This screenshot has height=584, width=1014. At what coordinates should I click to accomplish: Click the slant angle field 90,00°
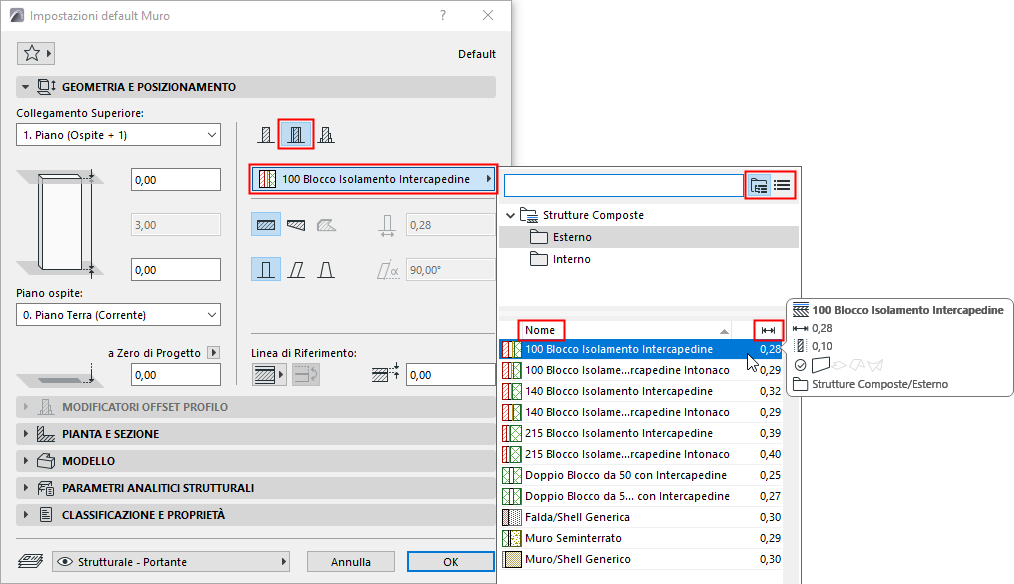click(x=450, y=270)
